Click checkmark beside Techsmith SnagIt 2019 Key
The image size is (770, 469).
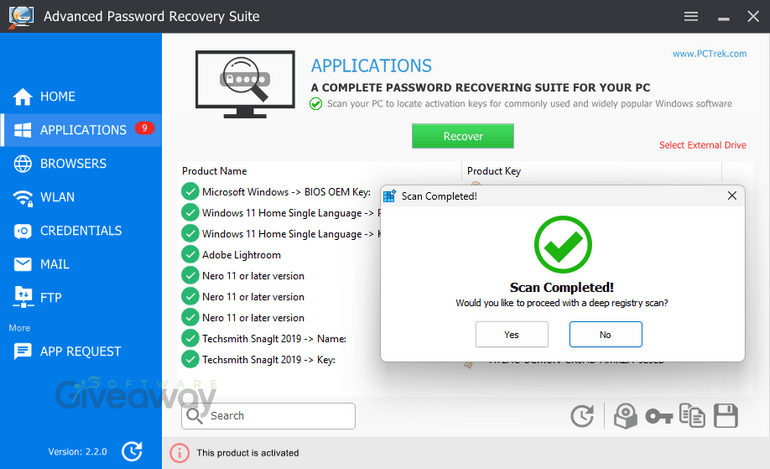click(190, 359)
